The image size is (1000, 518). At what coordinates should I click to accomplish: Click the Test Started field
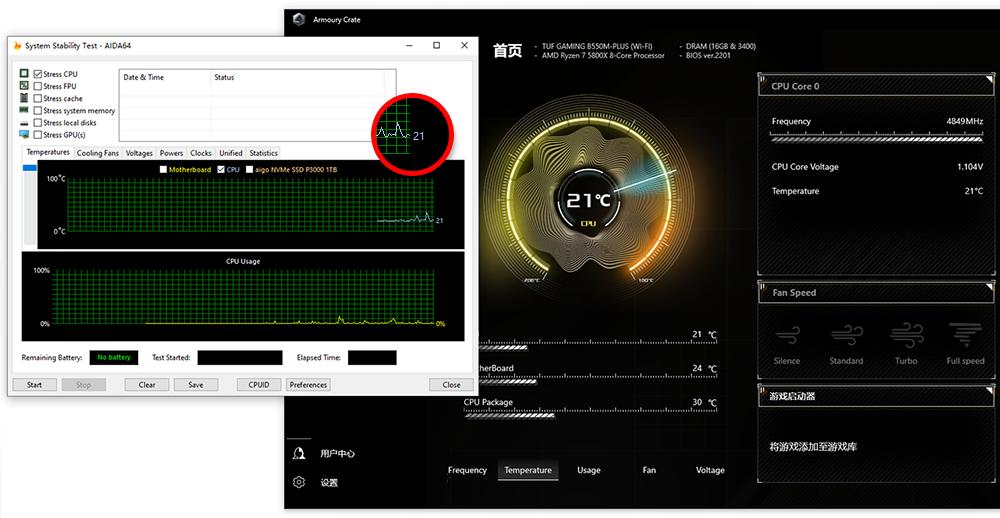tap(240, 357)
